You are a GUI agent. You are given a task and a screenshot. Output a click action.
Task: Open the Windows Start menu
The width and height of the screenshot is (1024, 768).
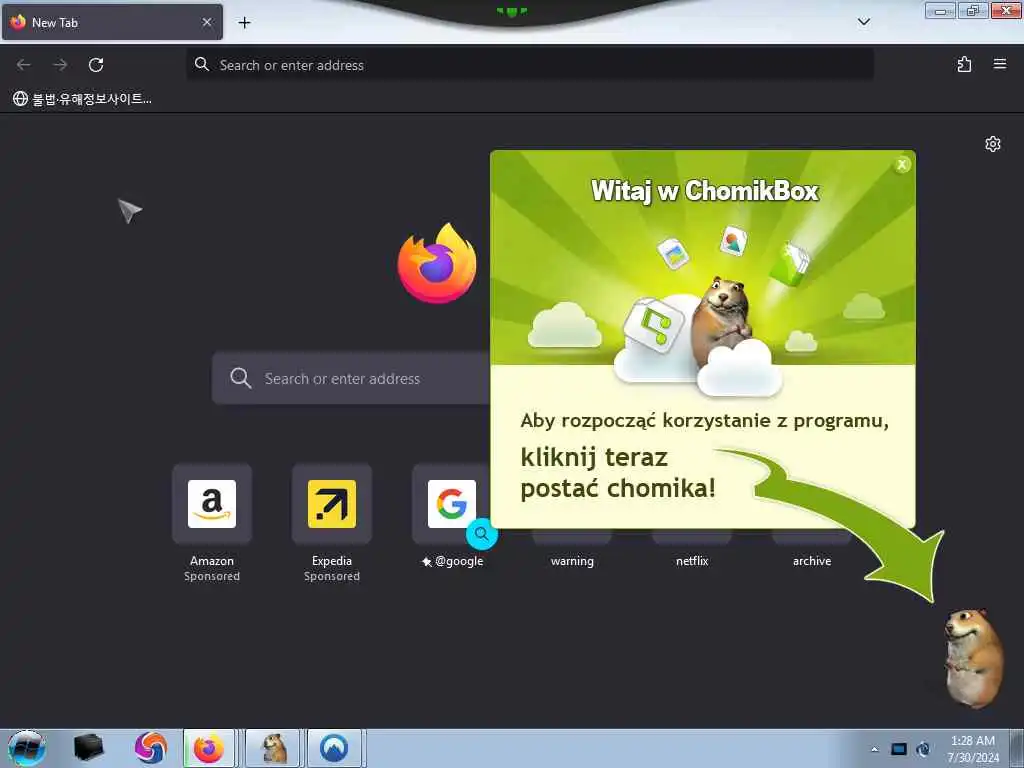pos(27,748)
